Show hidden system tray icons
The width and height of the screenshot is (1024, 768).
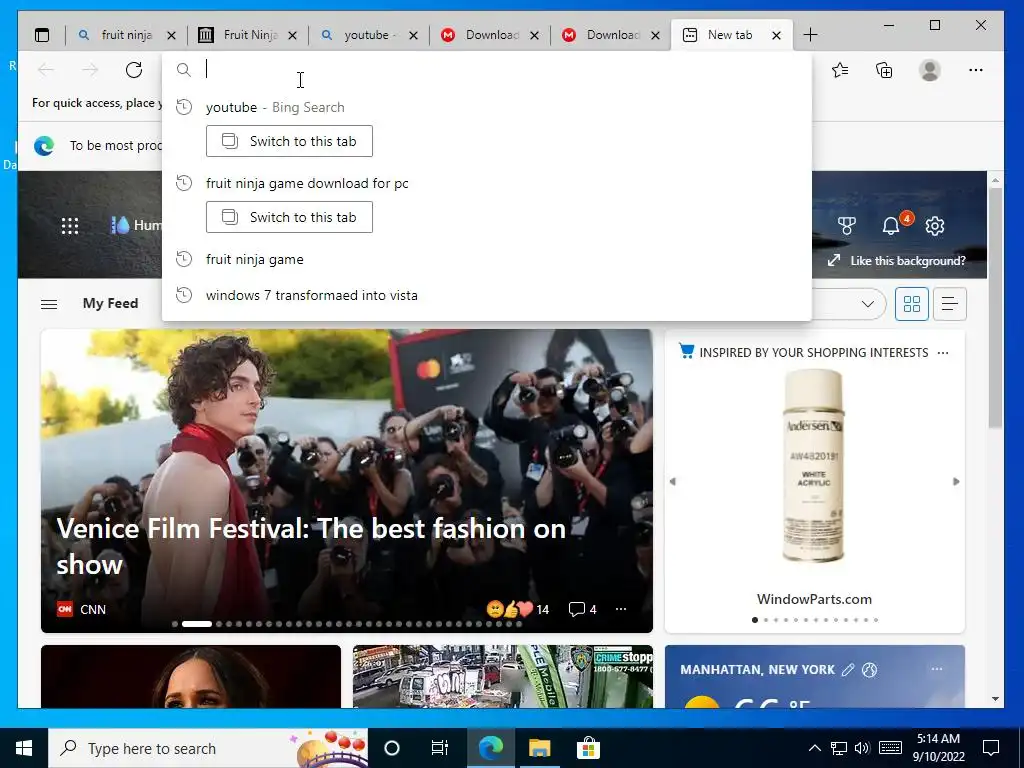814,748
